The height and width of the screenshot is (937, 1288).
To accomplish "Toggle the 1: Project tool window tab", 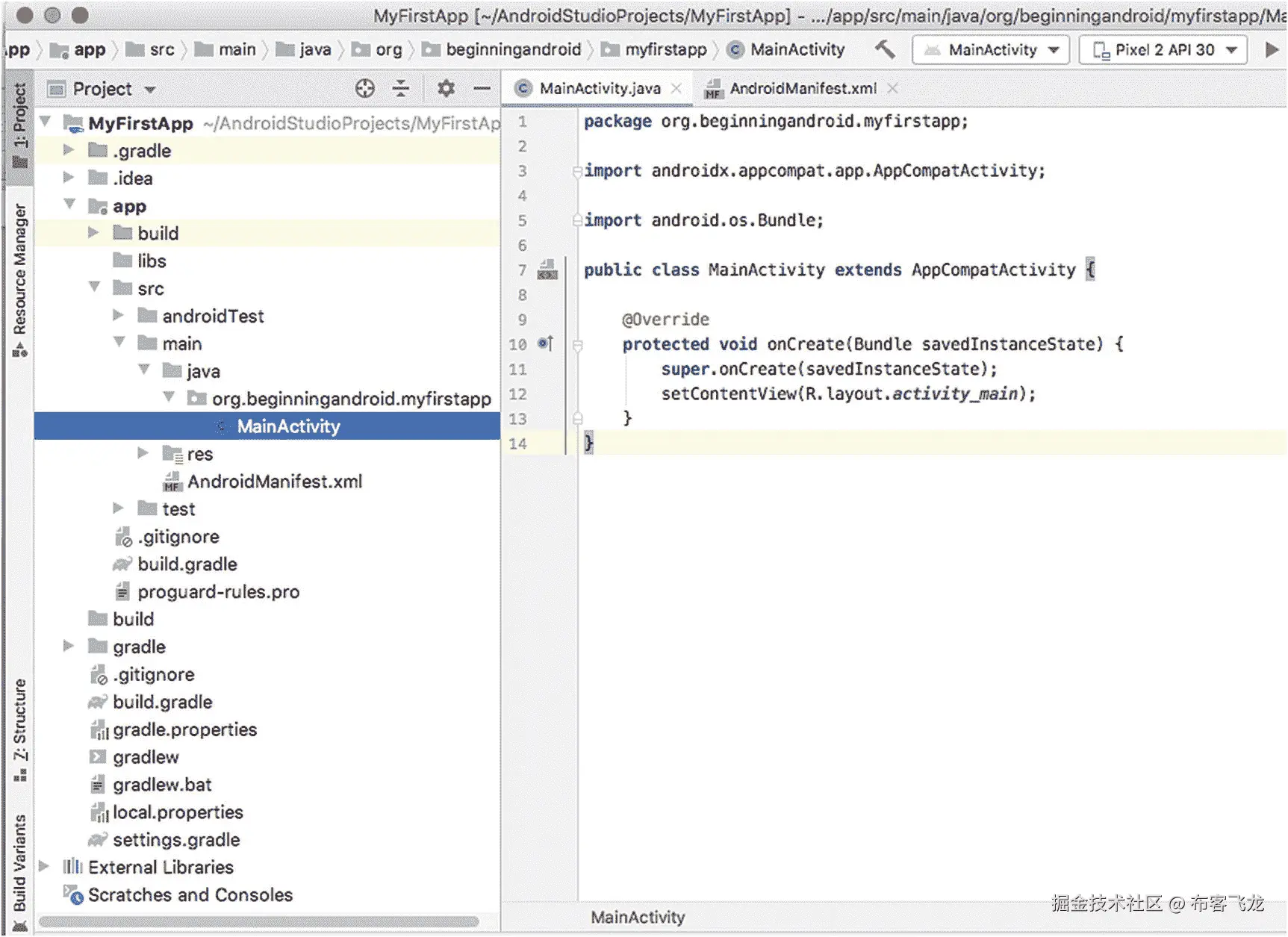I will point(19,127).
